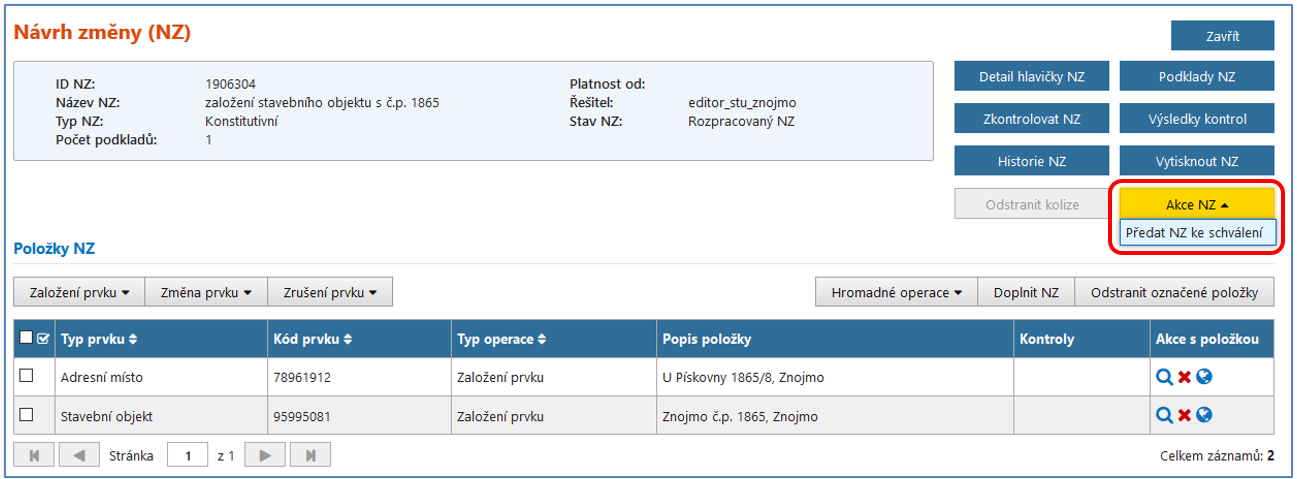Viewport: 1297px width, 479px height.
Task: Toggle select-all checkbox in table header
Action: pyautogui.click(x=27, y=339)
